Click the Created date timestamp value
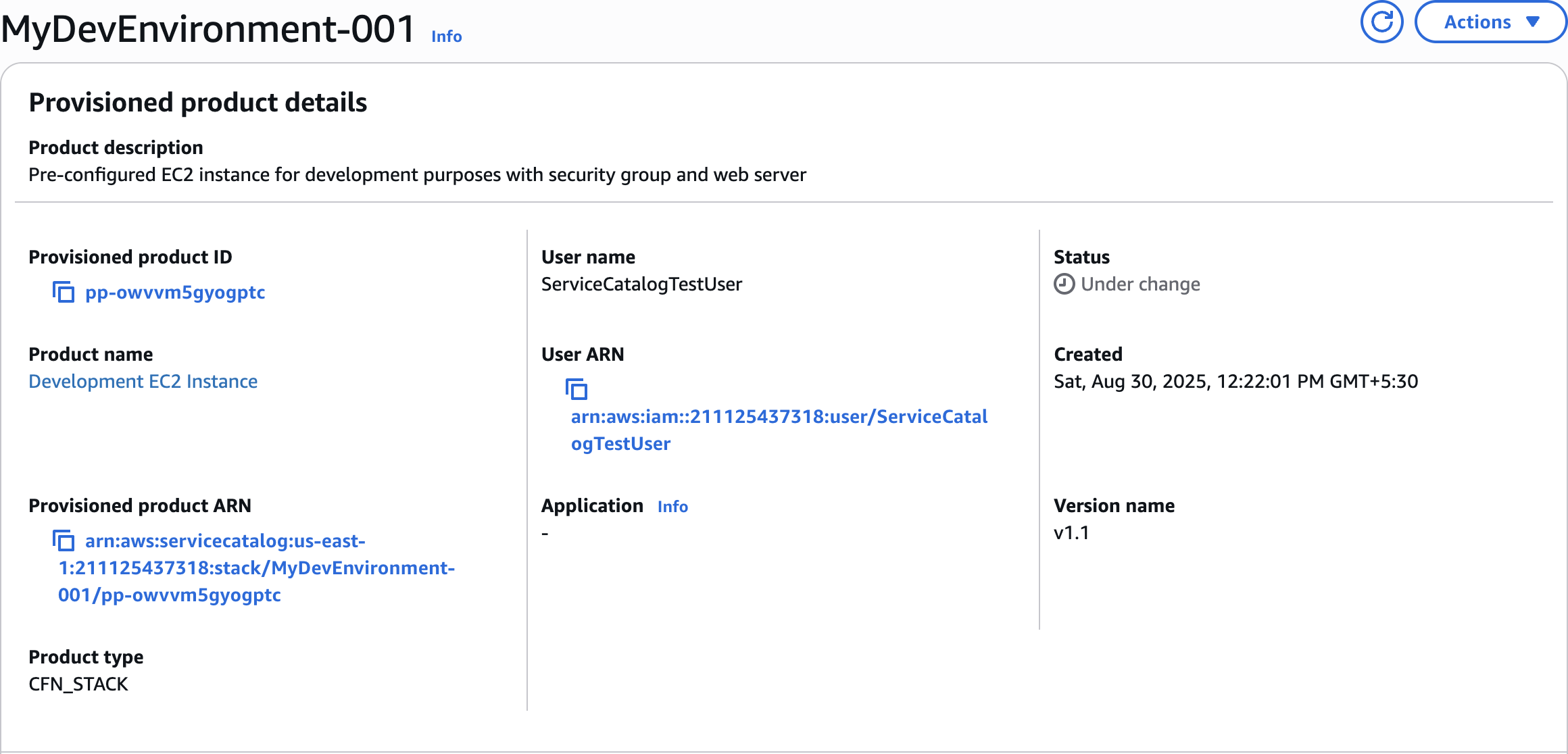Viewport: 1568px width, 754px height. click(x=1235, y=382)
